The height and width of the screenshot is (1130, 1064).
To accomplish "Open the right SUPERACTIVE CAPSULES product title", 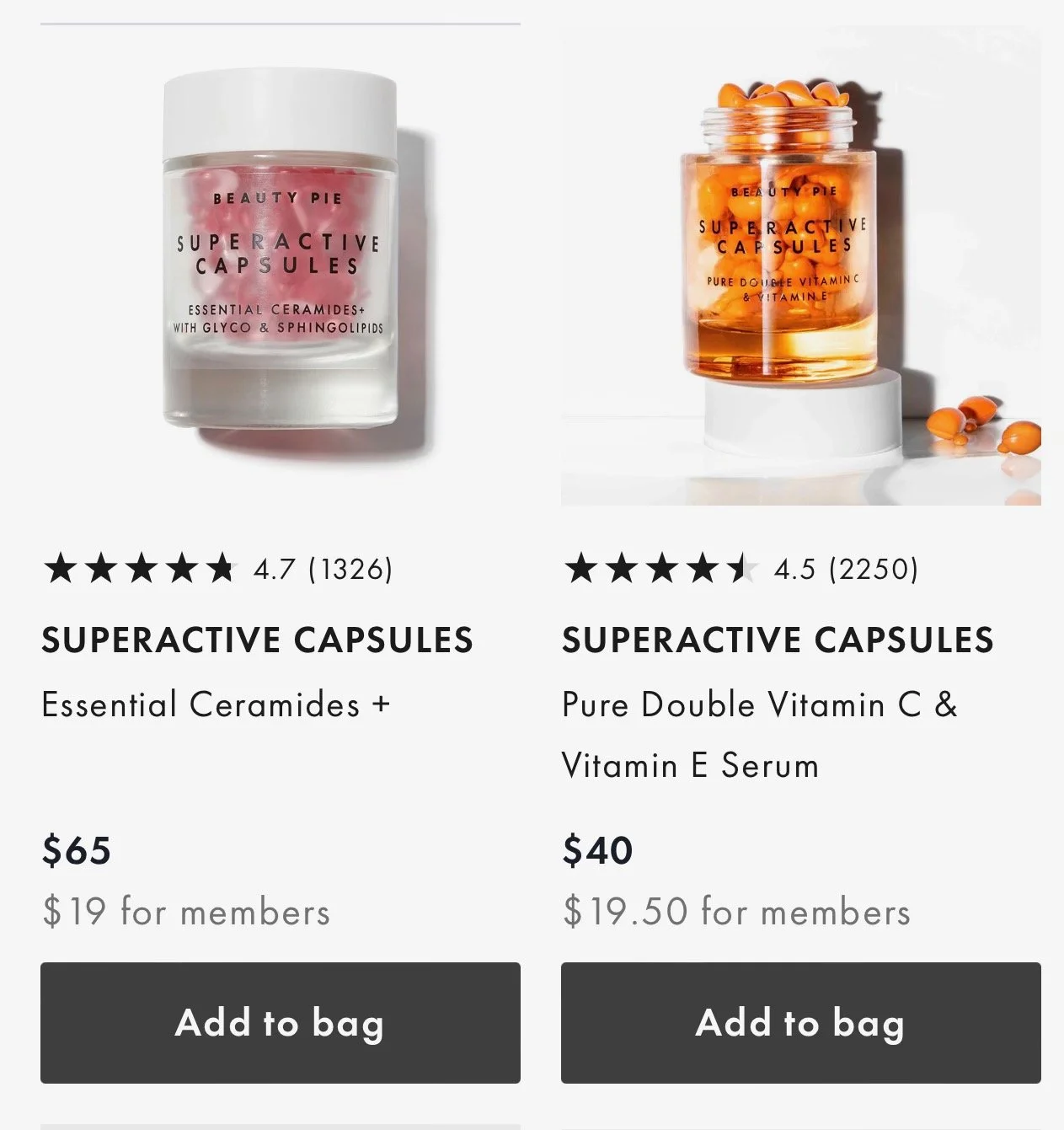I will (x=778, y=640).
